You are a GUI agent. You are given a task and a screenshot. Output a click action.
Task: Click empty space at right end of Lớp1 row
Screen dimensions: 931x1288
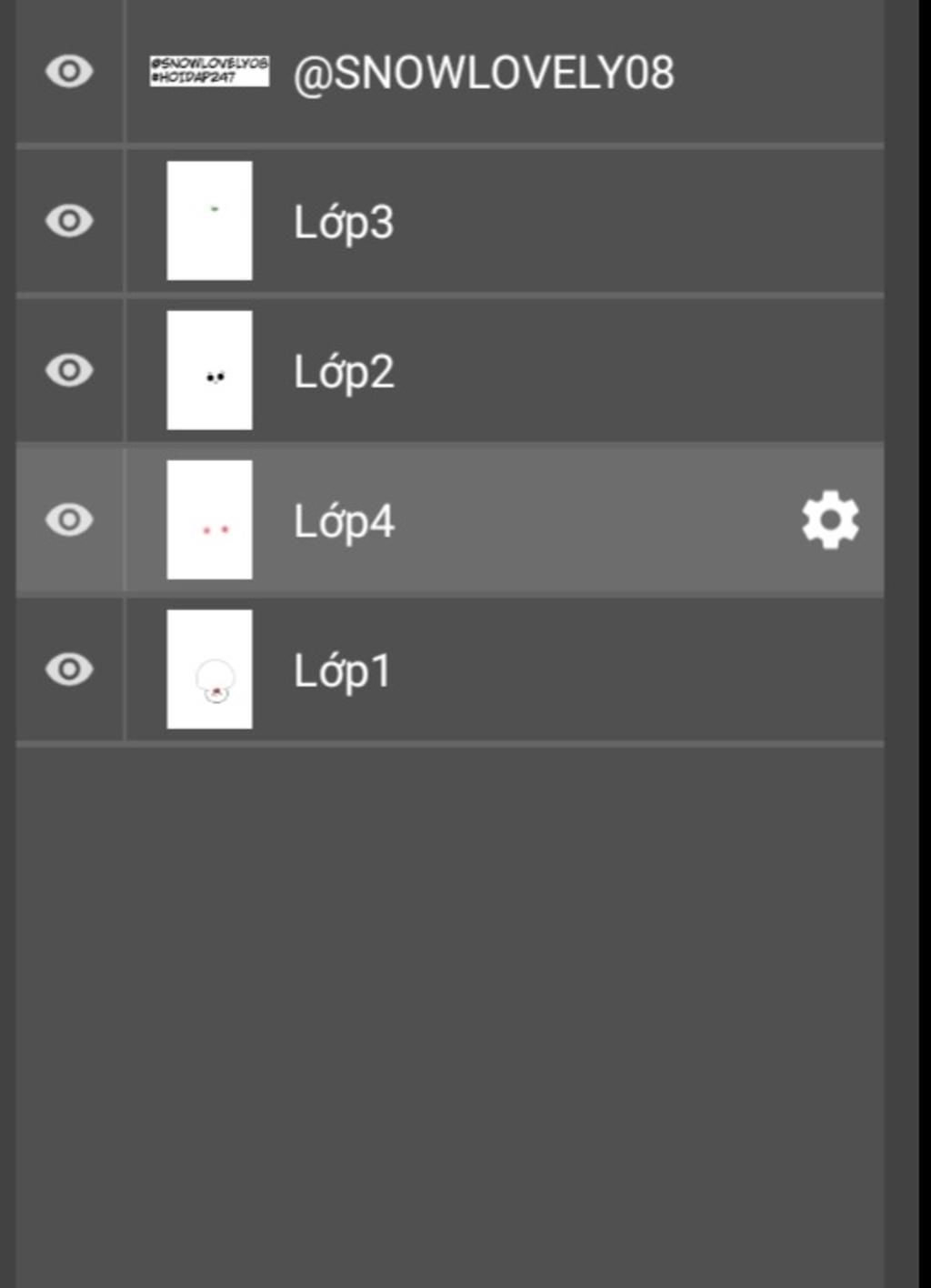coord(727,669)
